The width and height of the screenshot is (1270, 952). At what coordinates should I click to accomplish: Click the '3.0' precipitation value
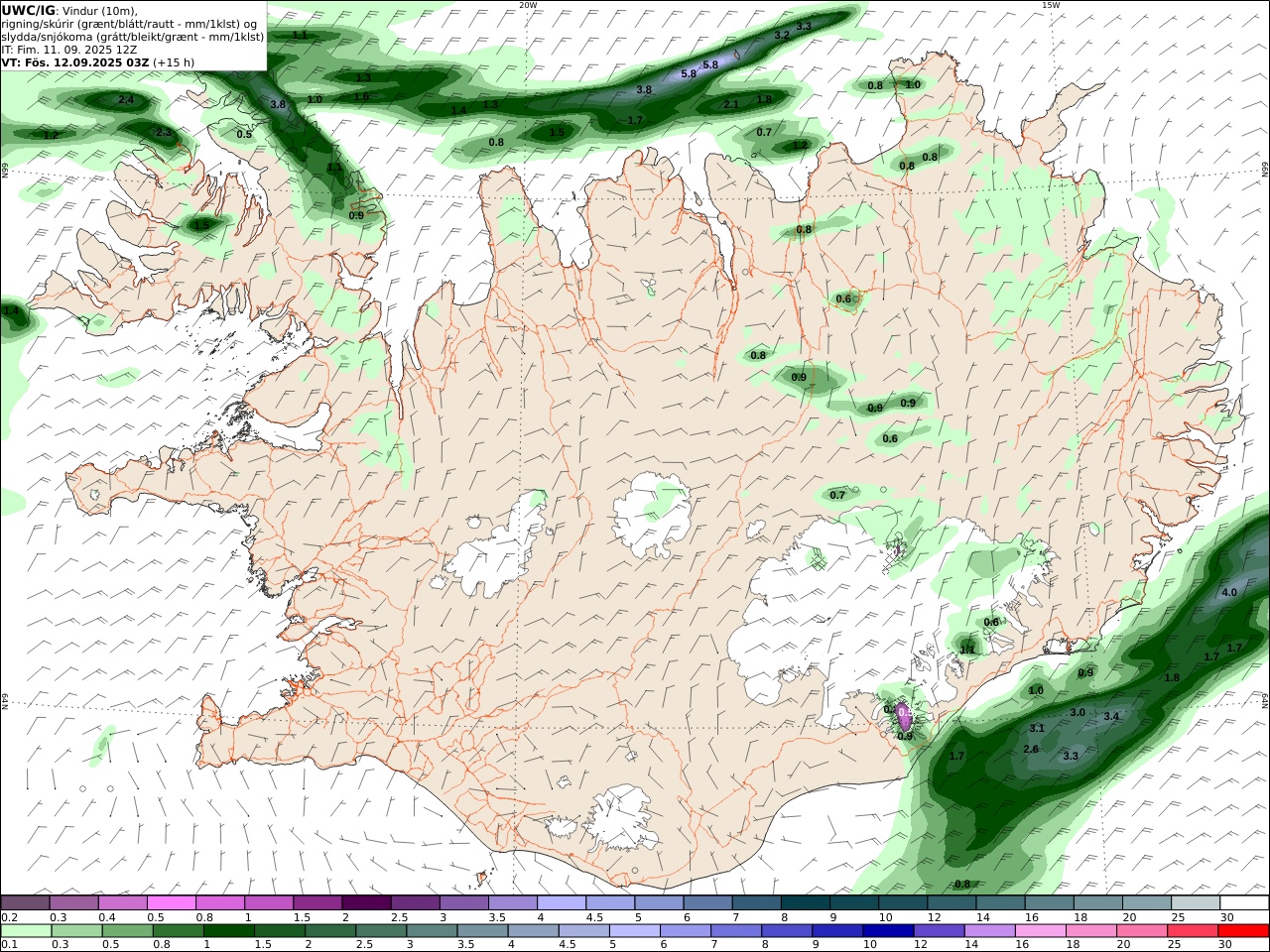pyautogui.click(x=1078, y=712)
